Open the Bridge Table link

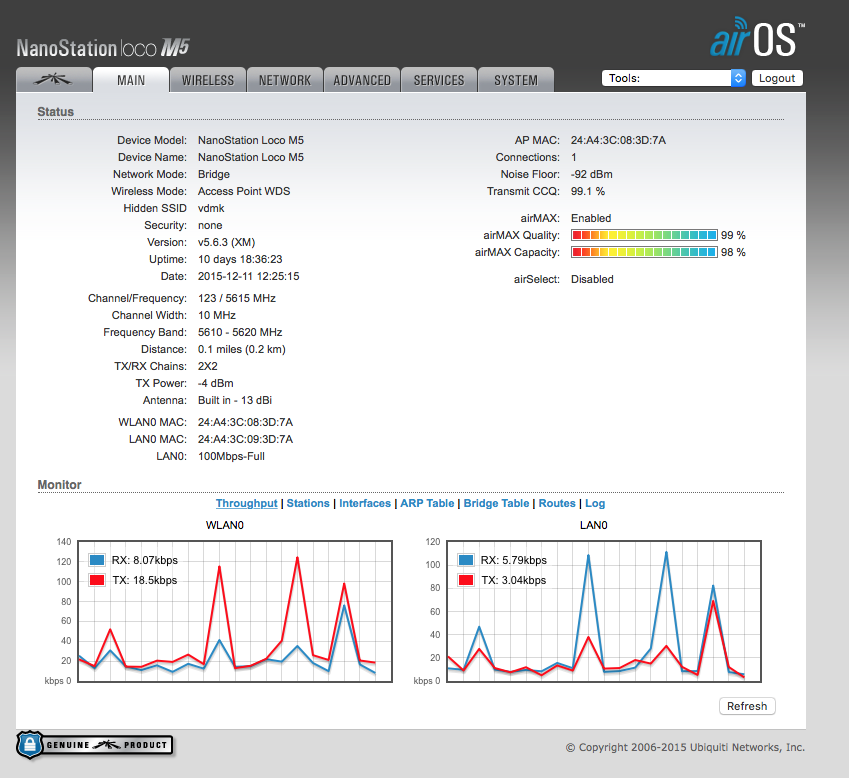[x=496, y=503]
